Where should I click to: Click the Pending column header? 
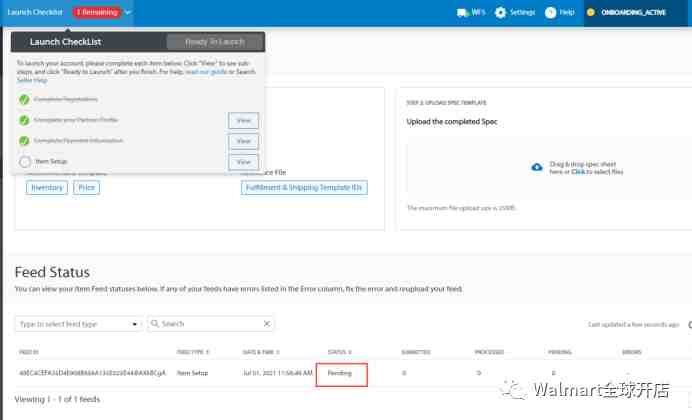tap(560, 352)
